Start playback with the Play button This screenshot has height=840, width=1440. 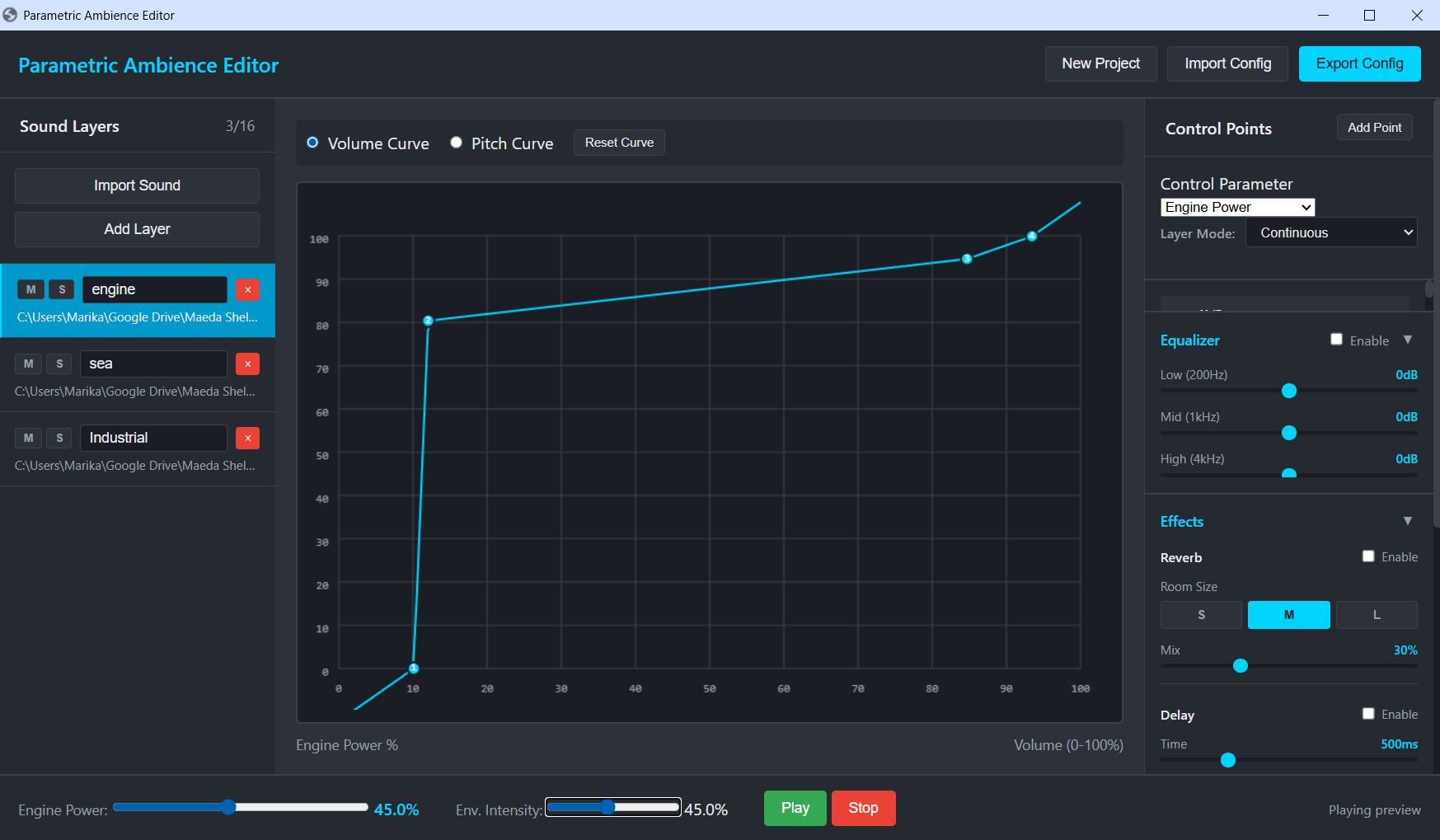(x=795, y=808)
